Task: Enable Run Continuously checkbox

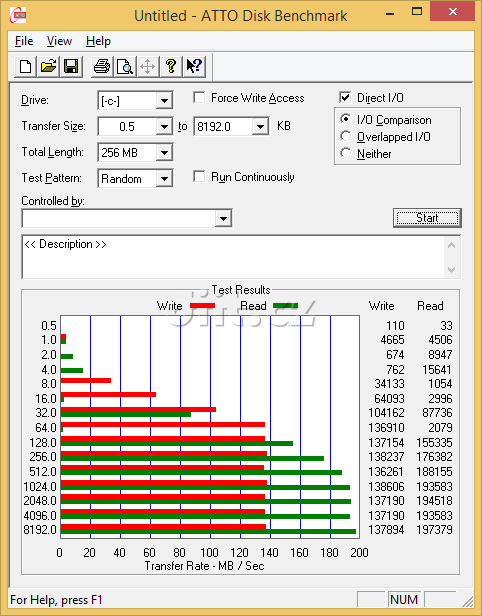Action: (x=199, y=177)
